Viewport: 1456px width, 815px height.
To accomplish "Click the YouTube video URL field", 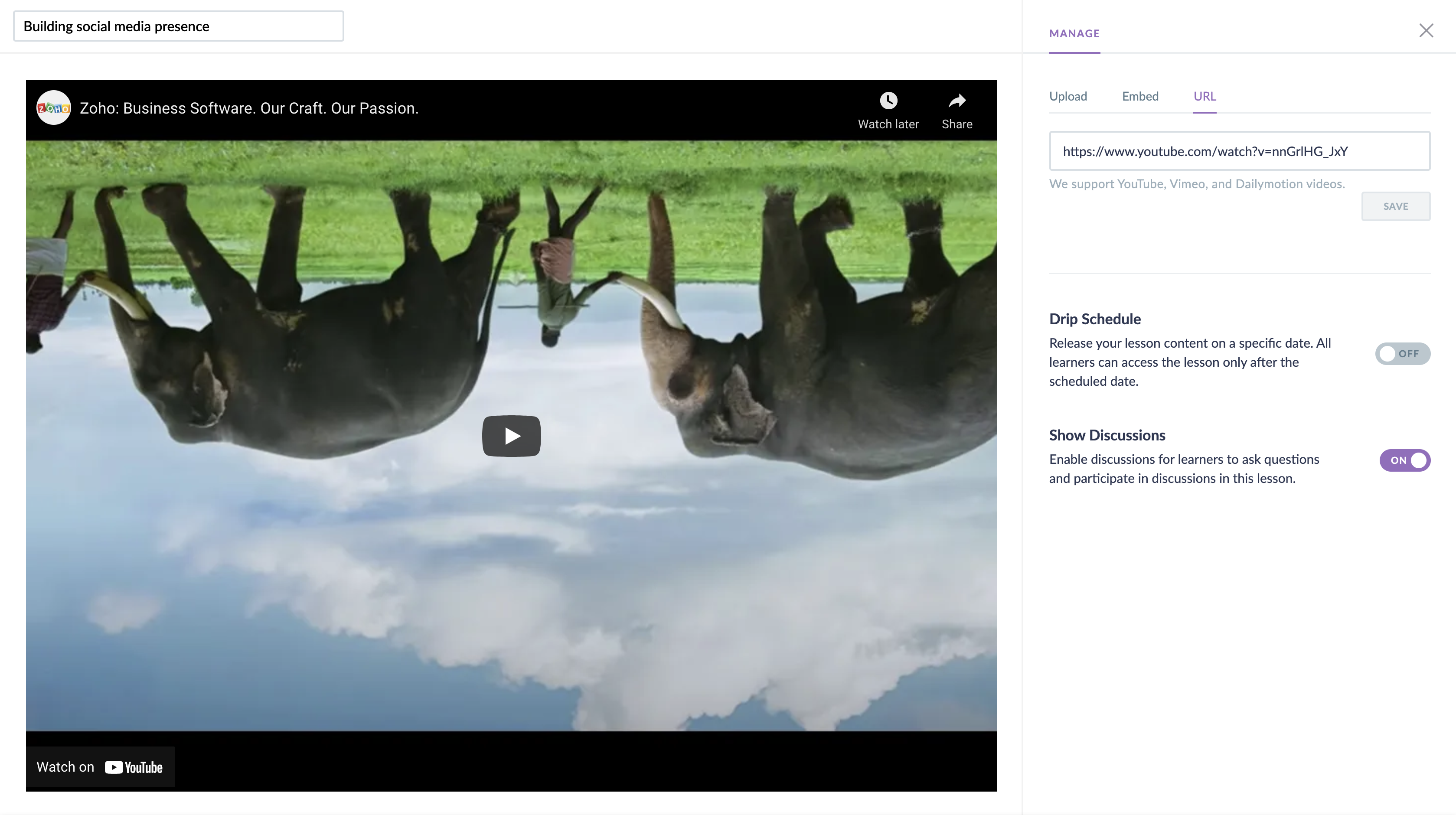I will point(1239,151).
